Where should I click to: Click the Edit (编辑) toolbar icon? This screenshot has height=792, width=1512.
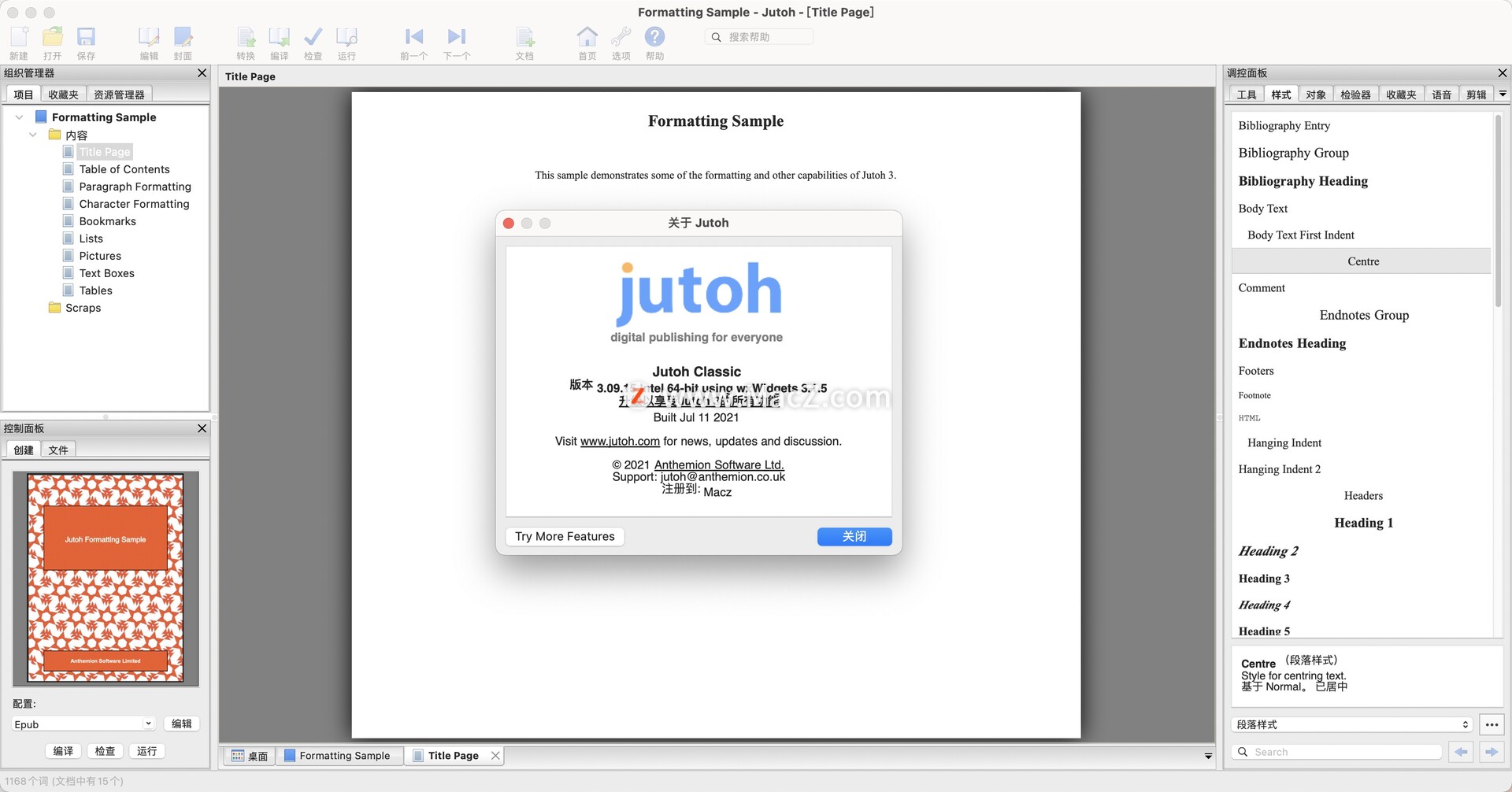(x=149, y=36)
